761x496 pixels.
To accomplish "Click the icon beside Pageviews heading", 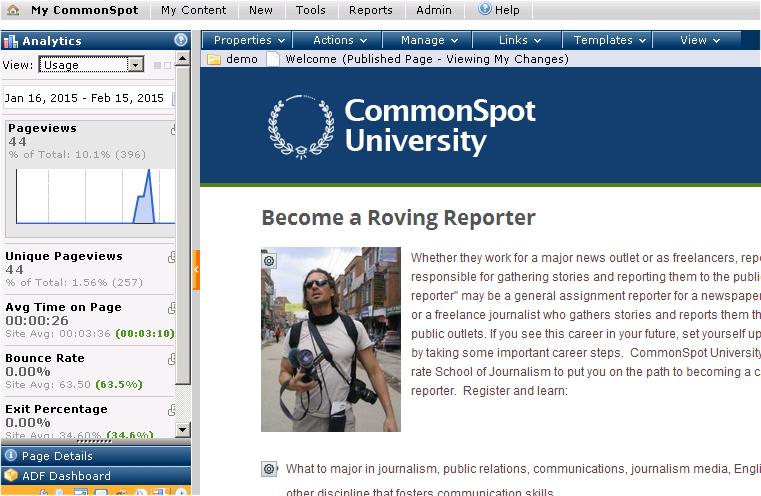I will pos(172,130).
